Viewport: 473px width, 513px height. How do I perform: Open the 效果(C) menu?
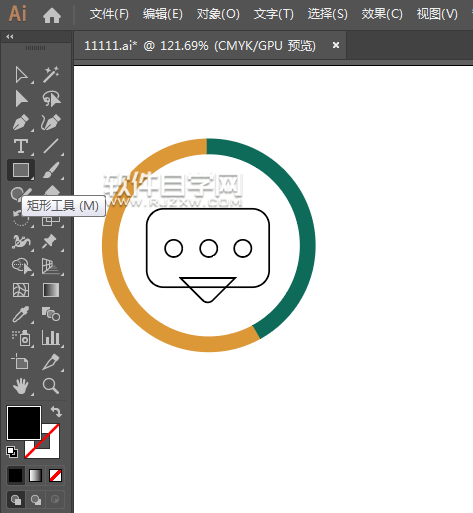382,14
